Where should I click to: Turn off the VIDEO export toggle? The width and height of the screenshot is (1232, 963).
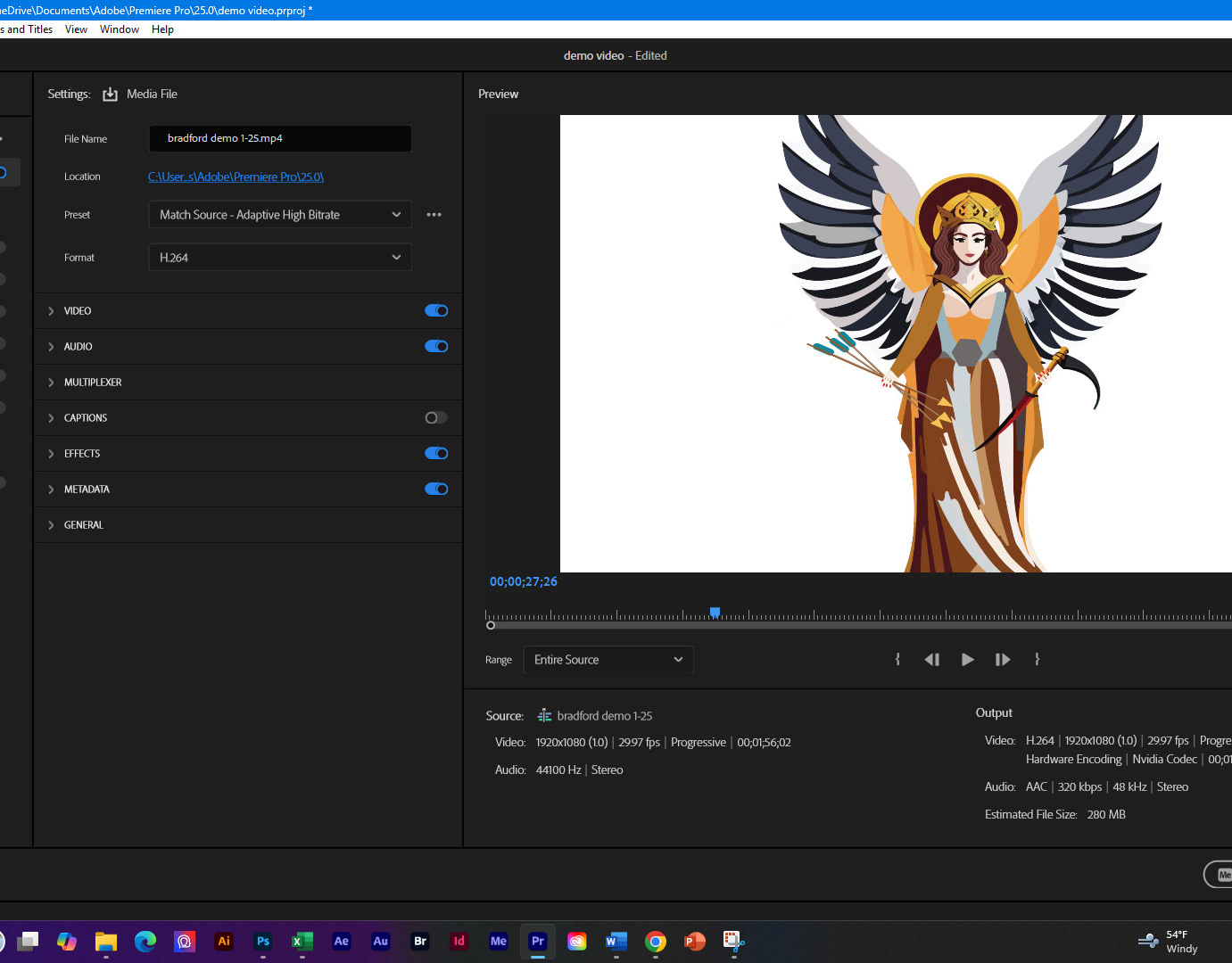tap(436, 311)
